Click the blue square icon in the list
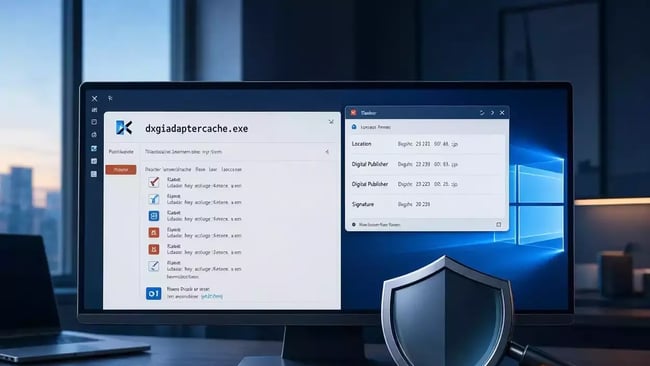This screenshot has width=650, height=366. [x=154, y=216]
